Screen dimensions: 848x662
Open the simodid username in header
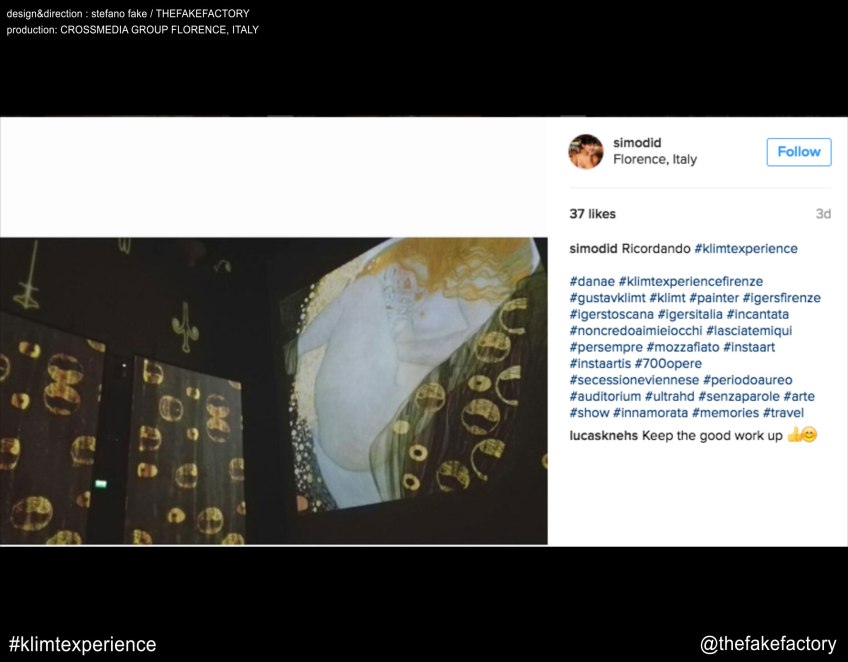[x=637, y=143]
